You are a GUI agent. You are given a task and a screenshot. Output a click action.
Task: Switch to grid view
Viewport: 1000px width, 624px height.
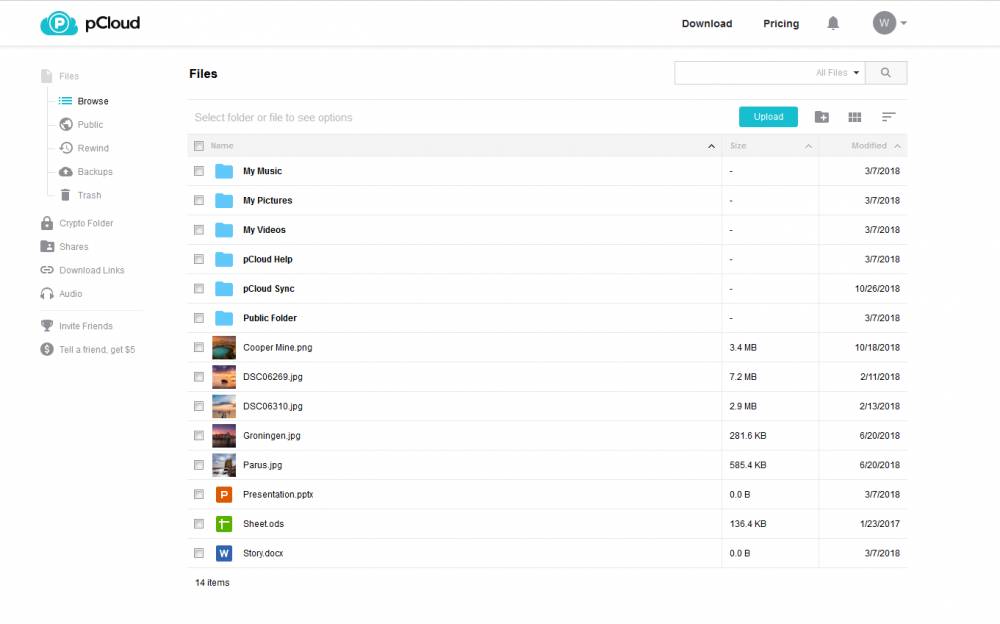point(855,117)
